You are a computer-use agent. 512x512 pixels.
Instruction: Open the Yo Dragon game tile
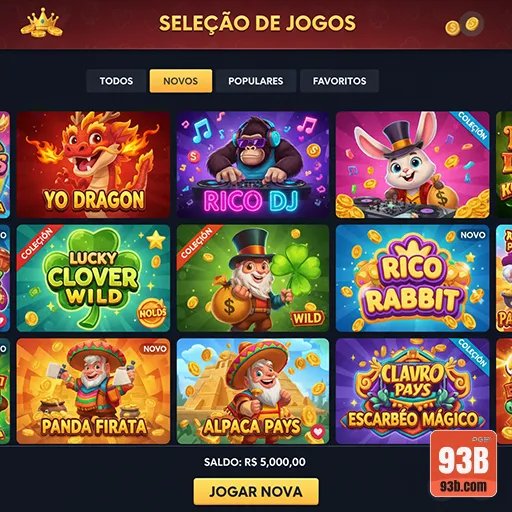[93, 165]
